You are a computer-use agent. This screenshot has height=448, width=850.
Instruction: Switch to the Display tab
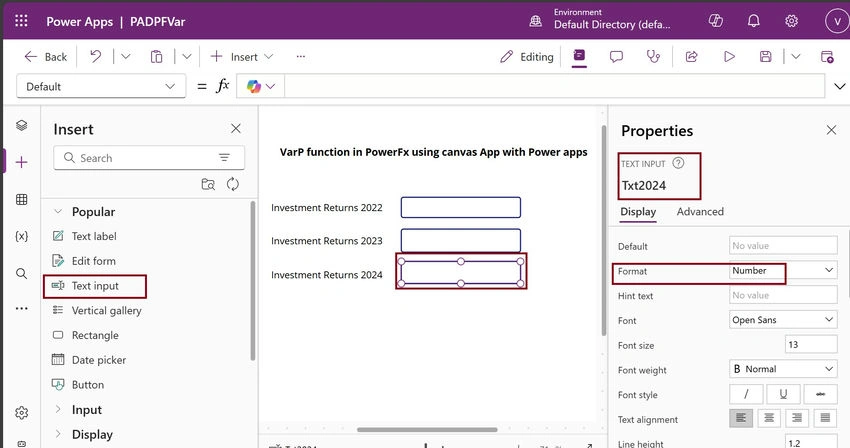(638, 212)
